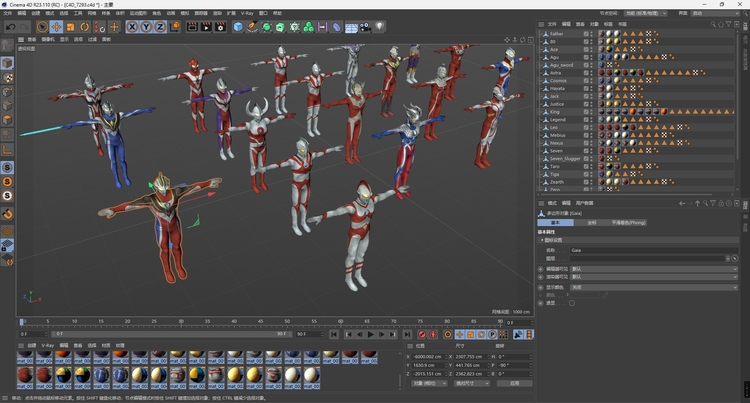Select the Leo object in the Object Manager
The width and height of the screenshot is (750, 403).
(553, 128)
